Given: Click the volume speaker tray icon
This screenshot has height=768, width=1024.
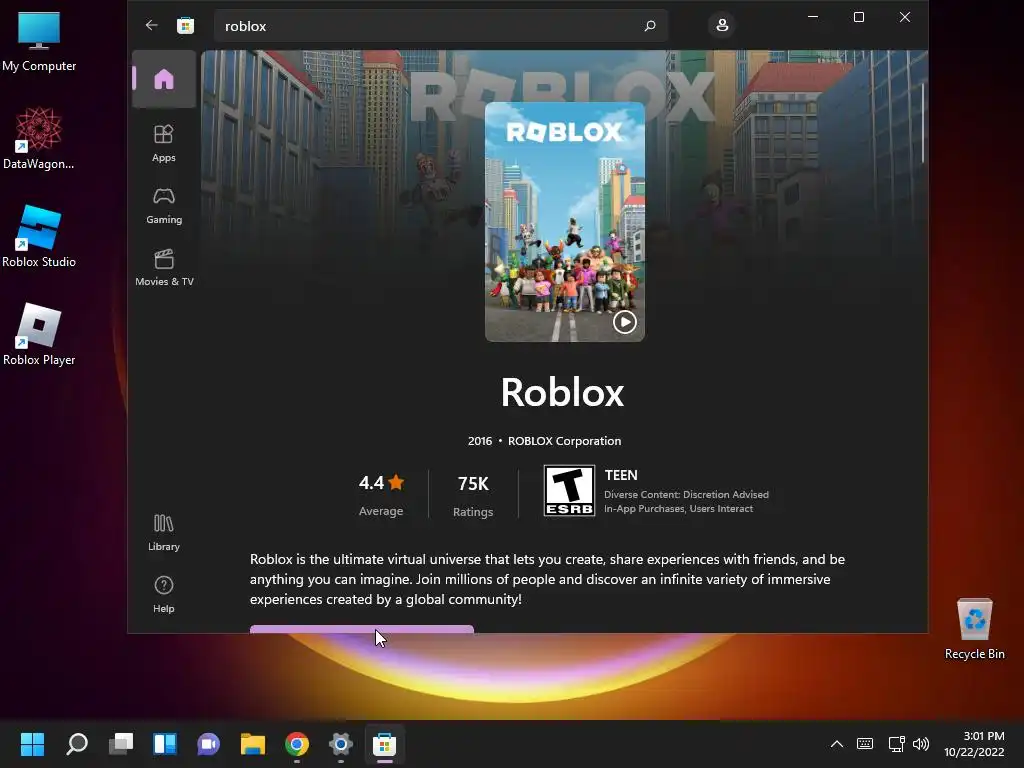Looking at the screenshot, I should [x=921, y=744].
